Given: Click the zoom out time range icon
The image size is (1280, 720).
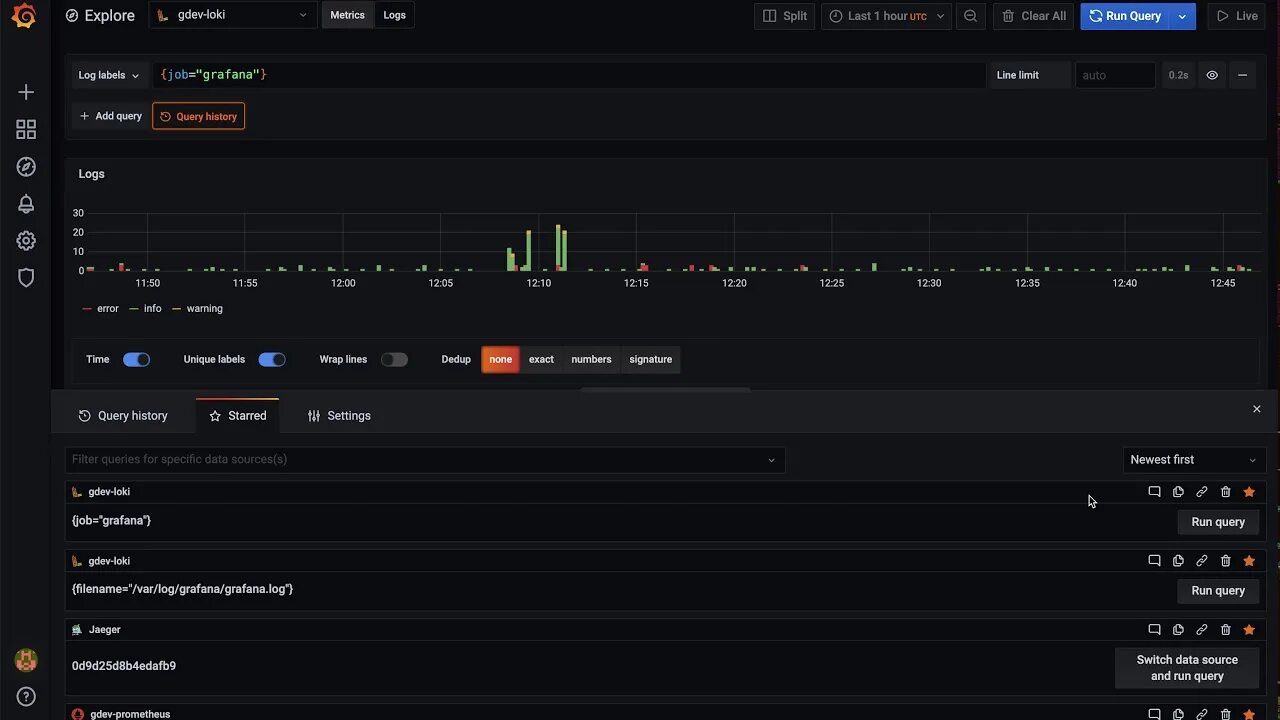Looking at the screenshot, I should tap(970, 16).
